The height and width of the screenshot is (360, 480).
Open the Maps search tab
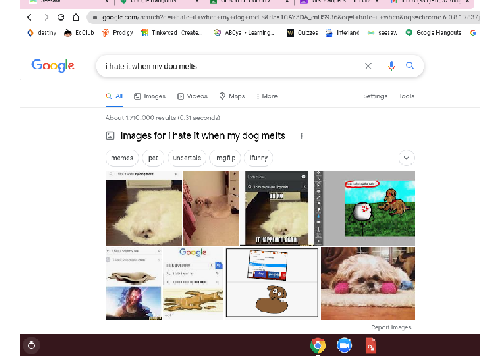tap(232, 96)
